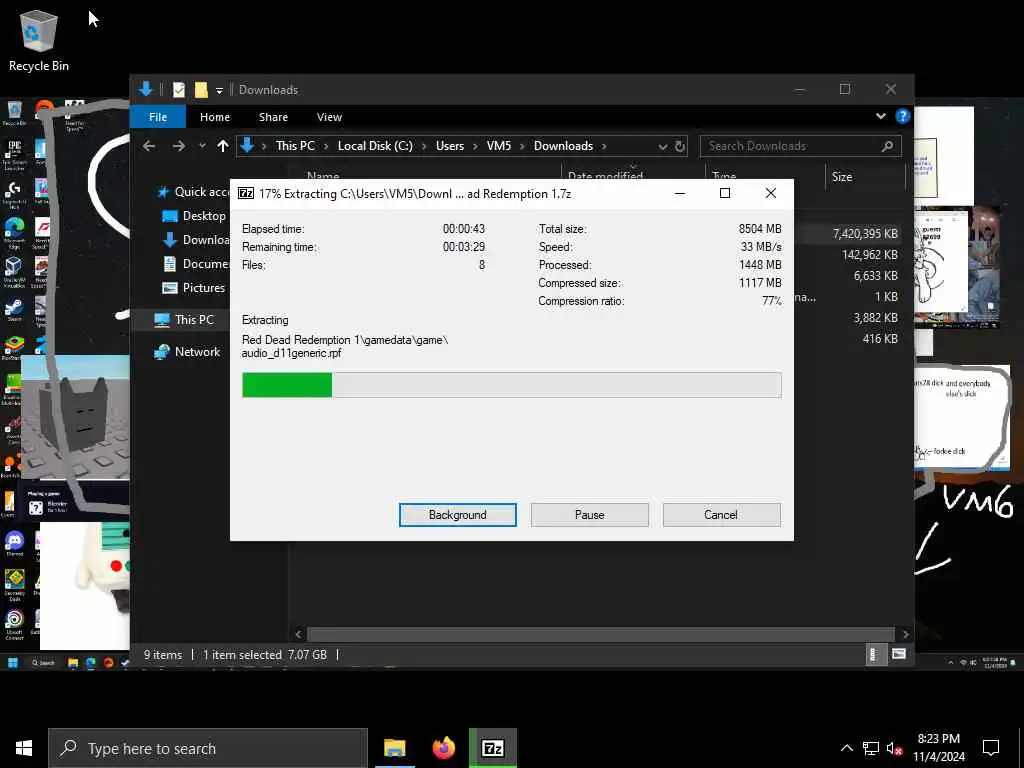This screenshot has width=1024, height=768.
Task: Open the Windows Start menu
Action: click(24, 748)
